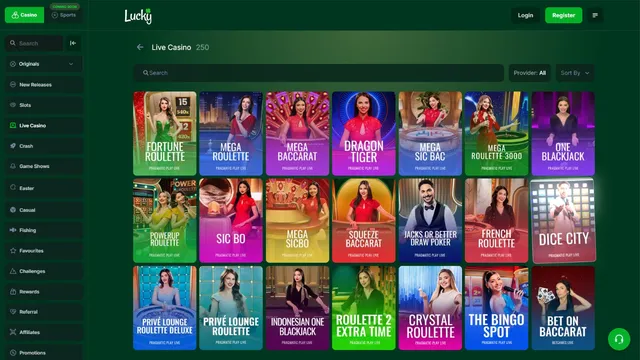Open the Fishing category

[x=44, y=230]
